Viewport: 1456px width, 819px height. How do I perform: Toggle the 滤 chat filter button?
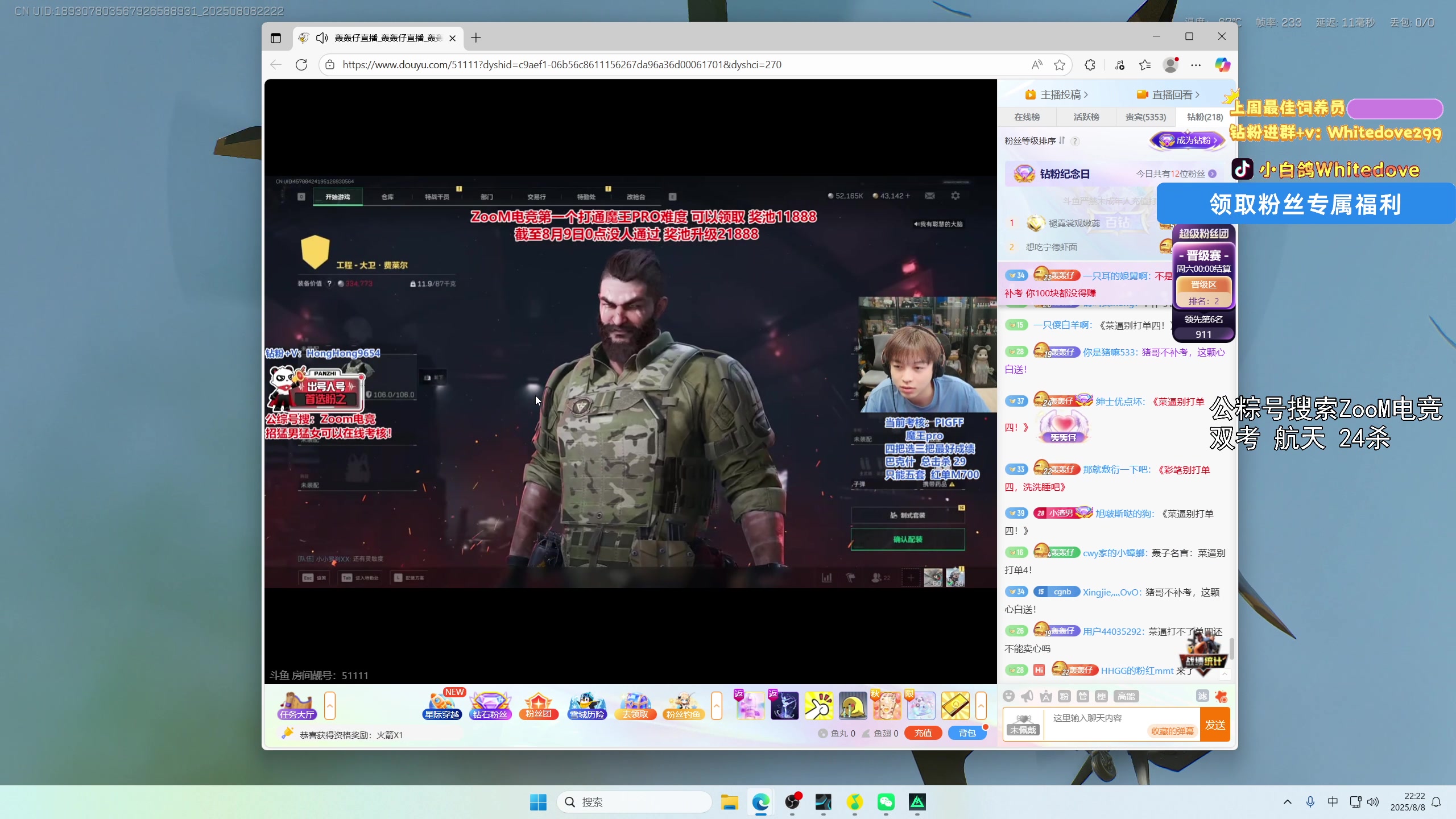[x=1202, y=696]
